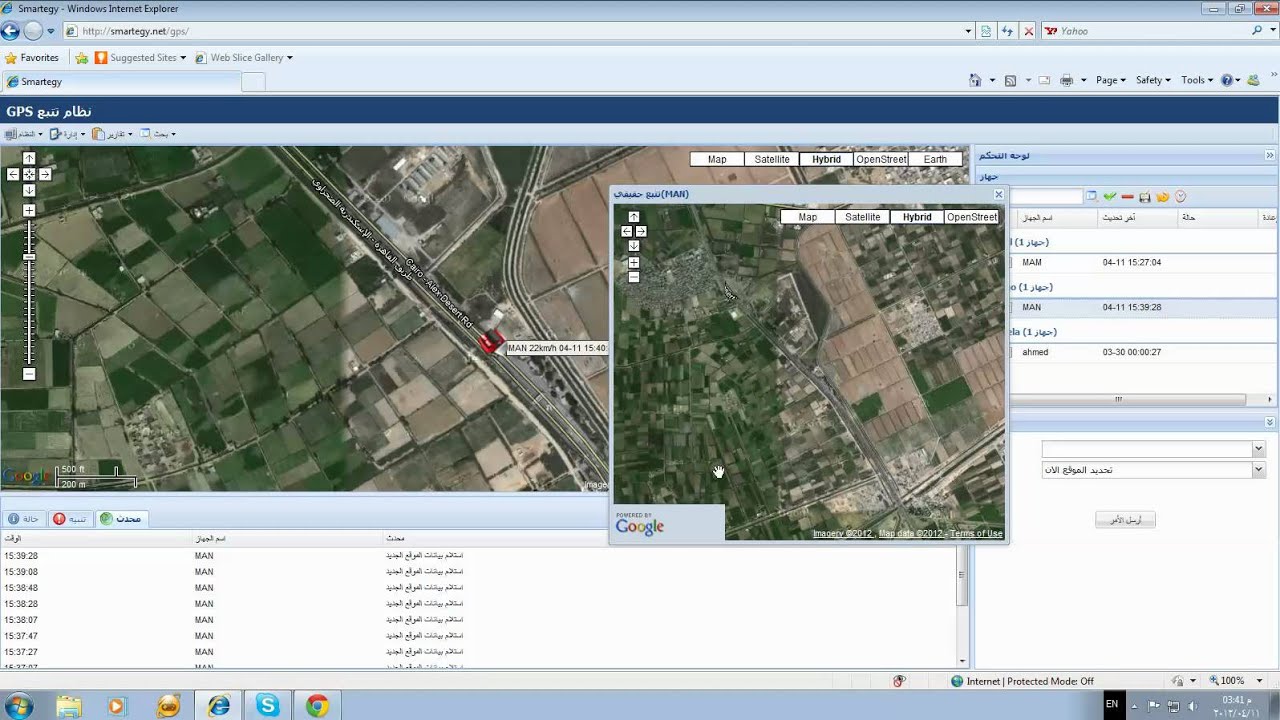Viewport: 1280px width, 720px height.
Task: Open تقارير reports dropdown menu
Action: click(x=113, y=133)
